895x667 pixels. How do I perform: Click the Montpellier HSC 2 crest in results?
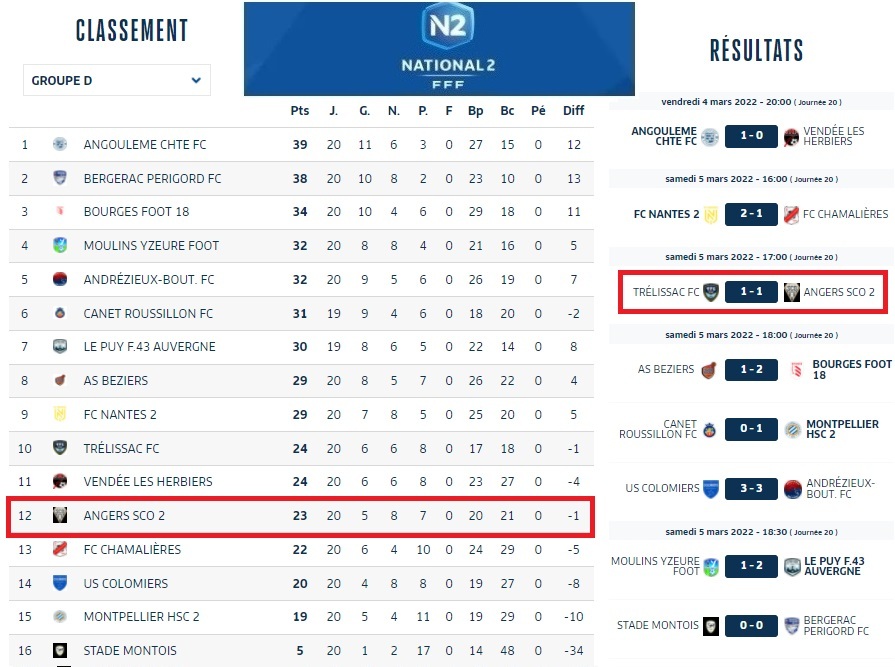tap(793, 430)
